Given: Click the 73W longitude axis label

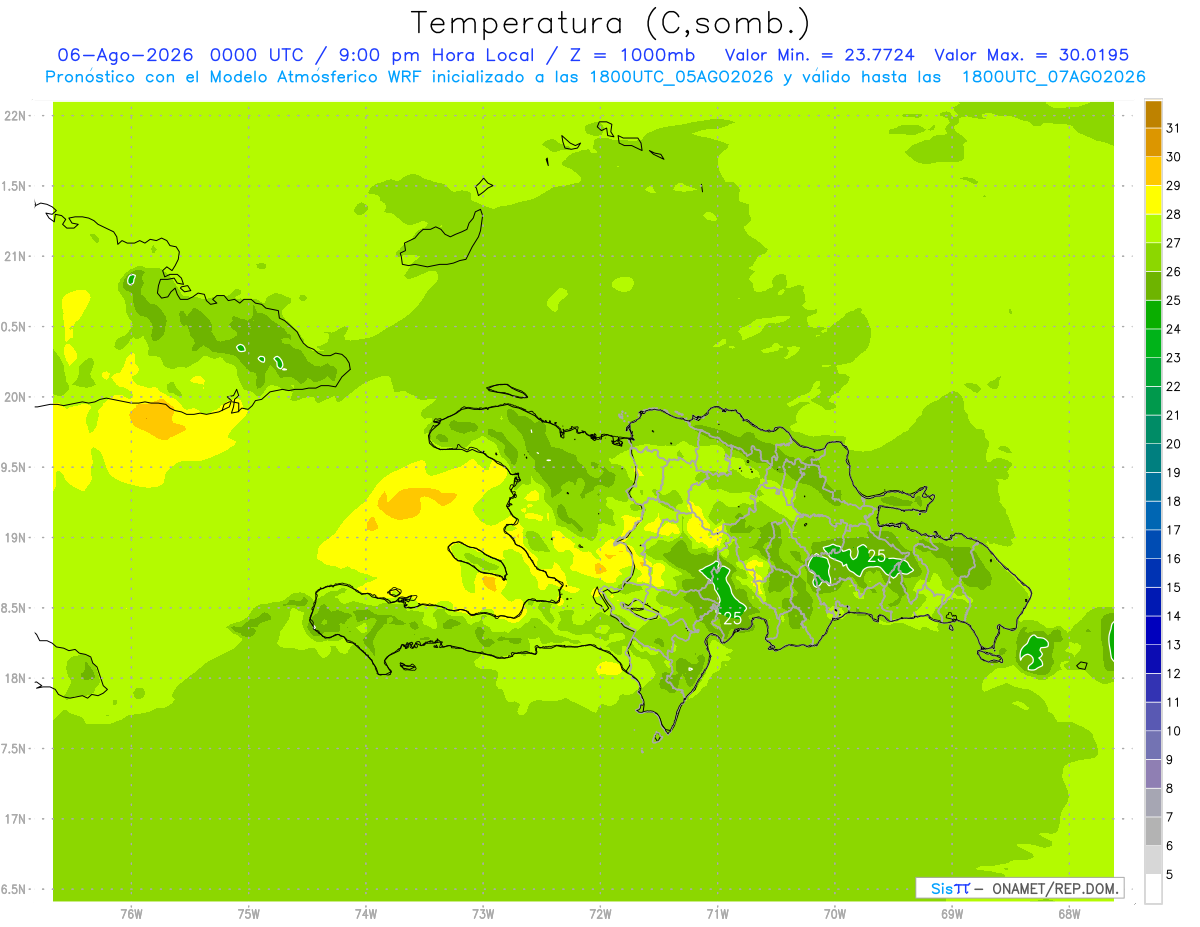Looking at the screenshot, I should 483,914.
